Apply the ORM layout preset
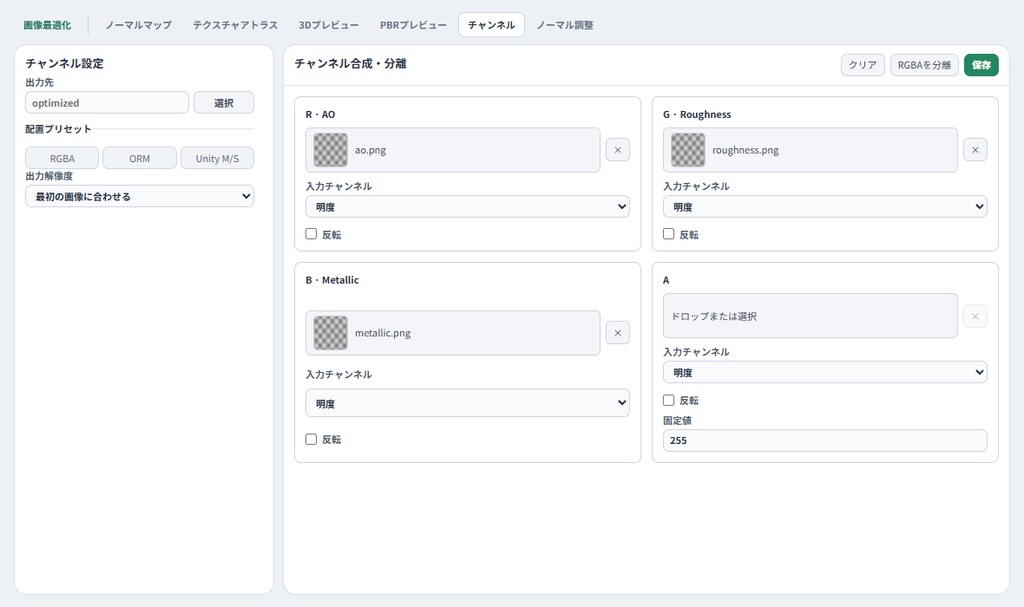 click(139, 158)
